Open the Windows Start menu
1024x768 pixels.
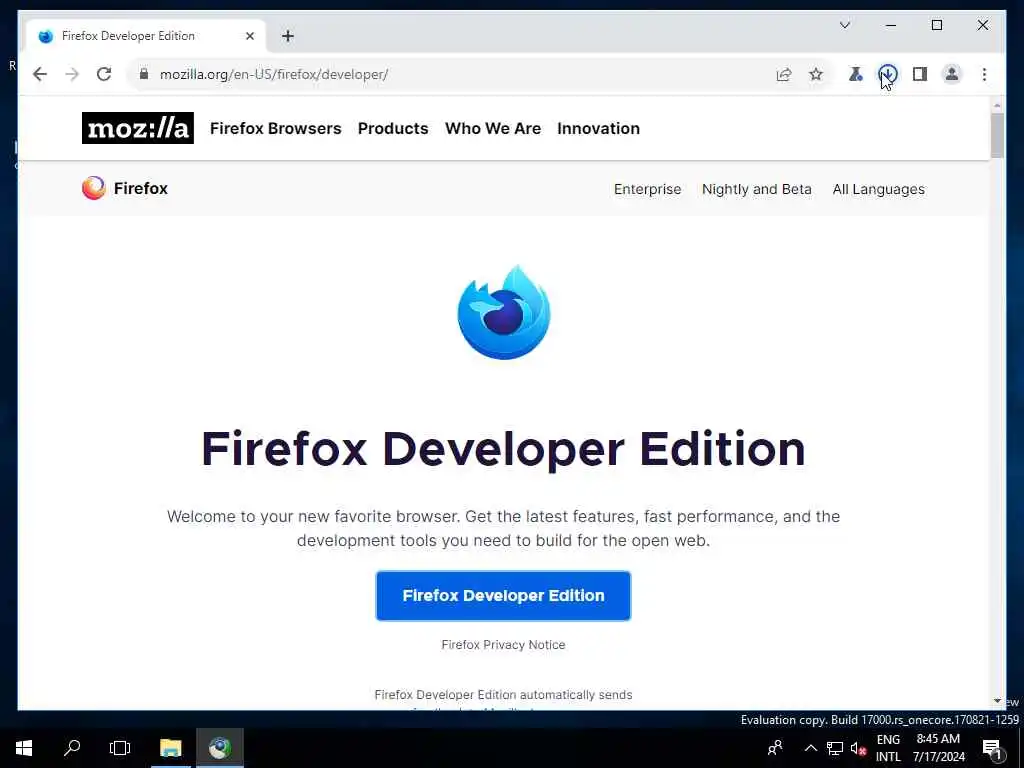coord(24,748)
